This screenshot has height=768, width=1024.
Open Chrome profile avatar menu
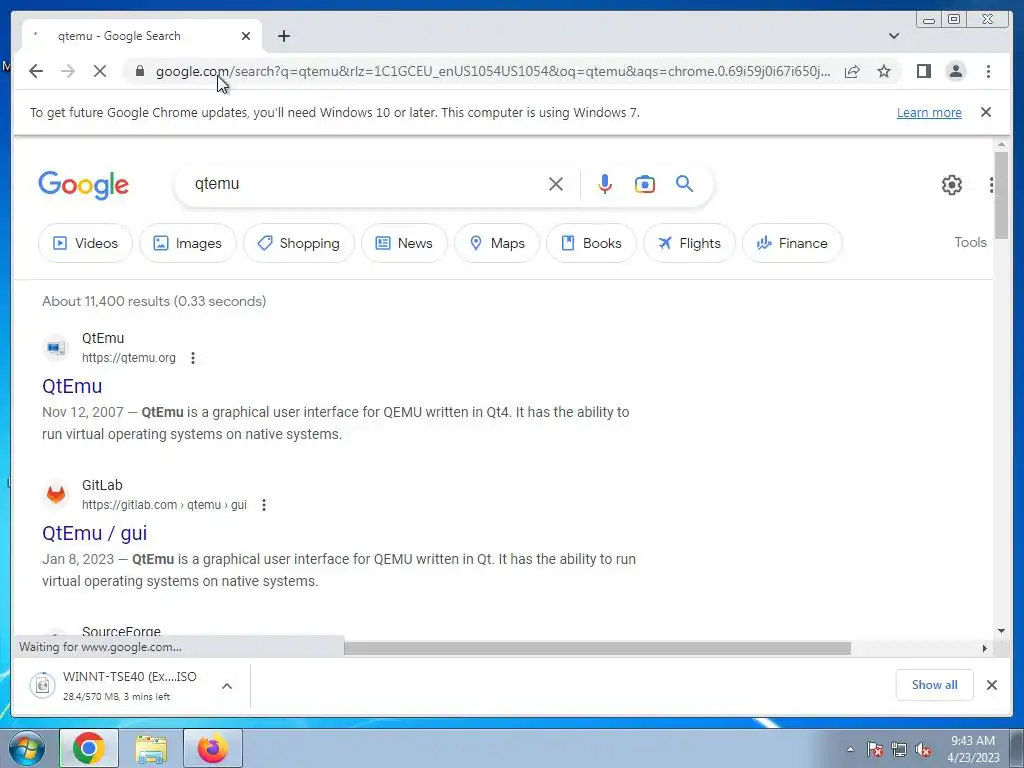click(x=956, y=71)
